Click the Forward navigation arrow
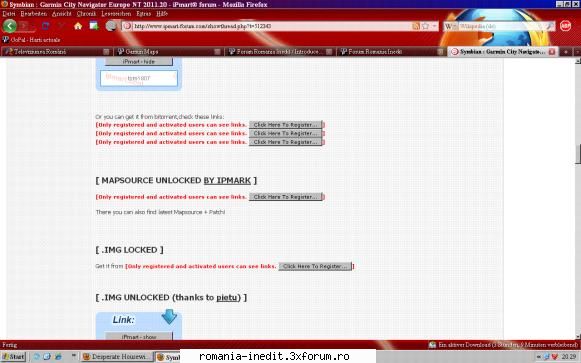This screenshot has height=363, width=581. 24,26
